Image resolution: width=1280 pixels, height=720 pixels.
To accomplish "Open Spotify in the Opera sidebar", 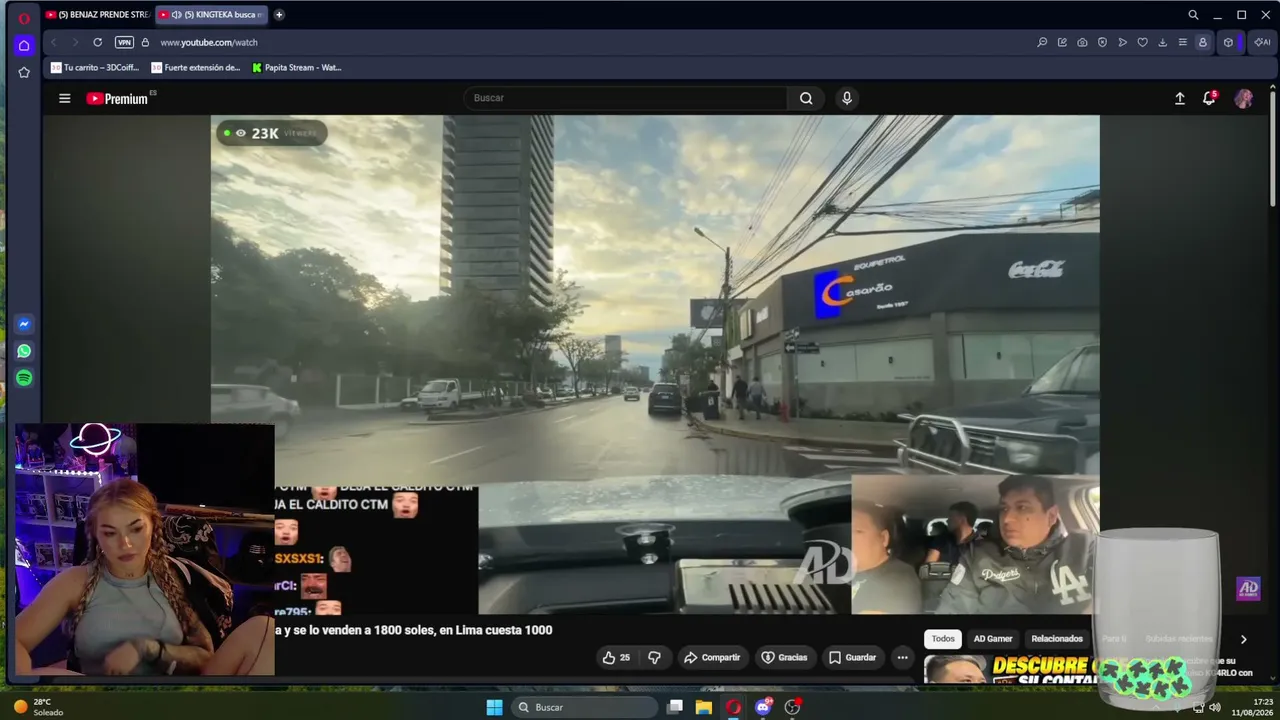I will [24, 378].
